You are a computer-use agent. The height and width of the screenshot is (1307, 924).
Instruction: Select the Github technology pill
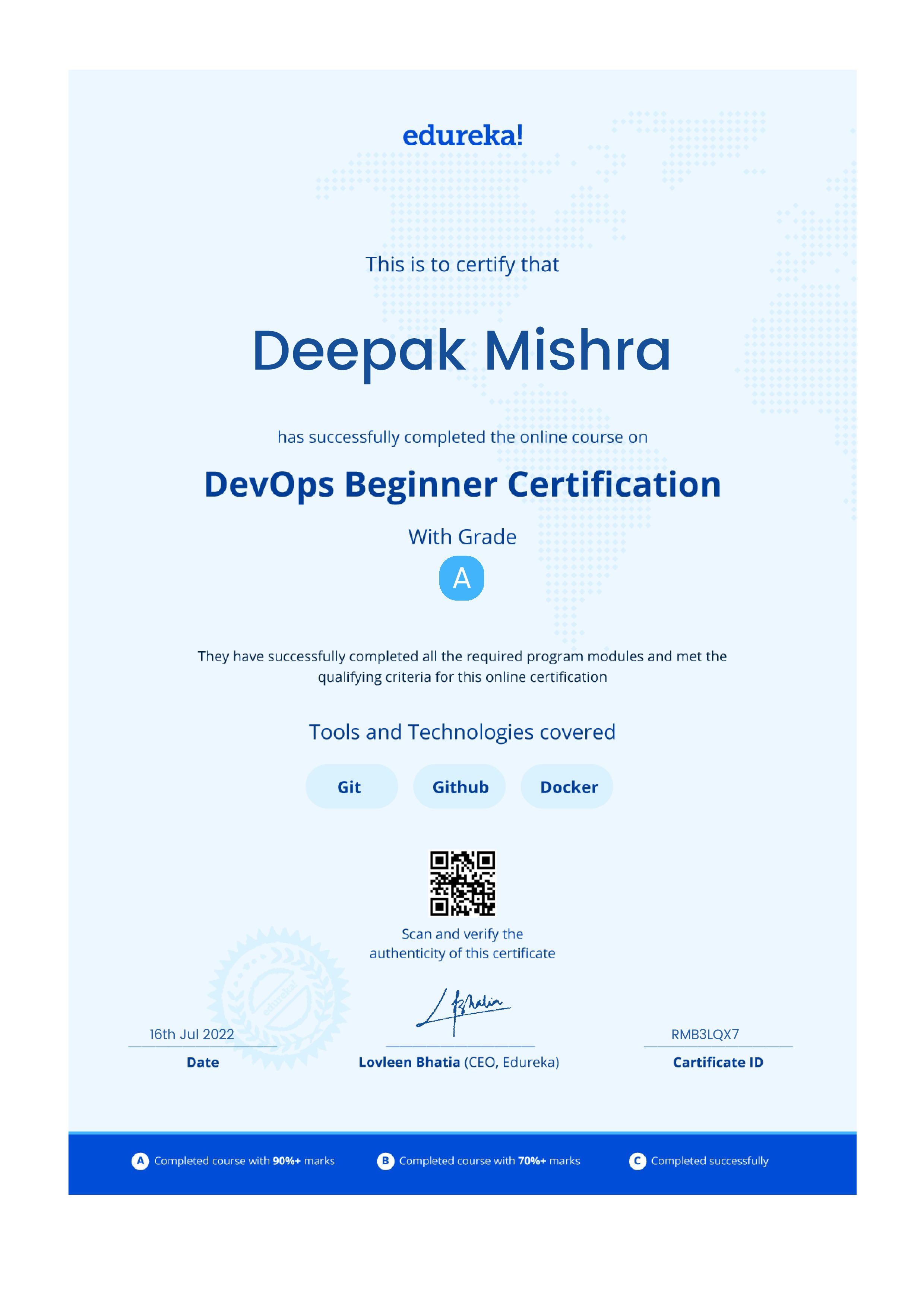(459, 787)
